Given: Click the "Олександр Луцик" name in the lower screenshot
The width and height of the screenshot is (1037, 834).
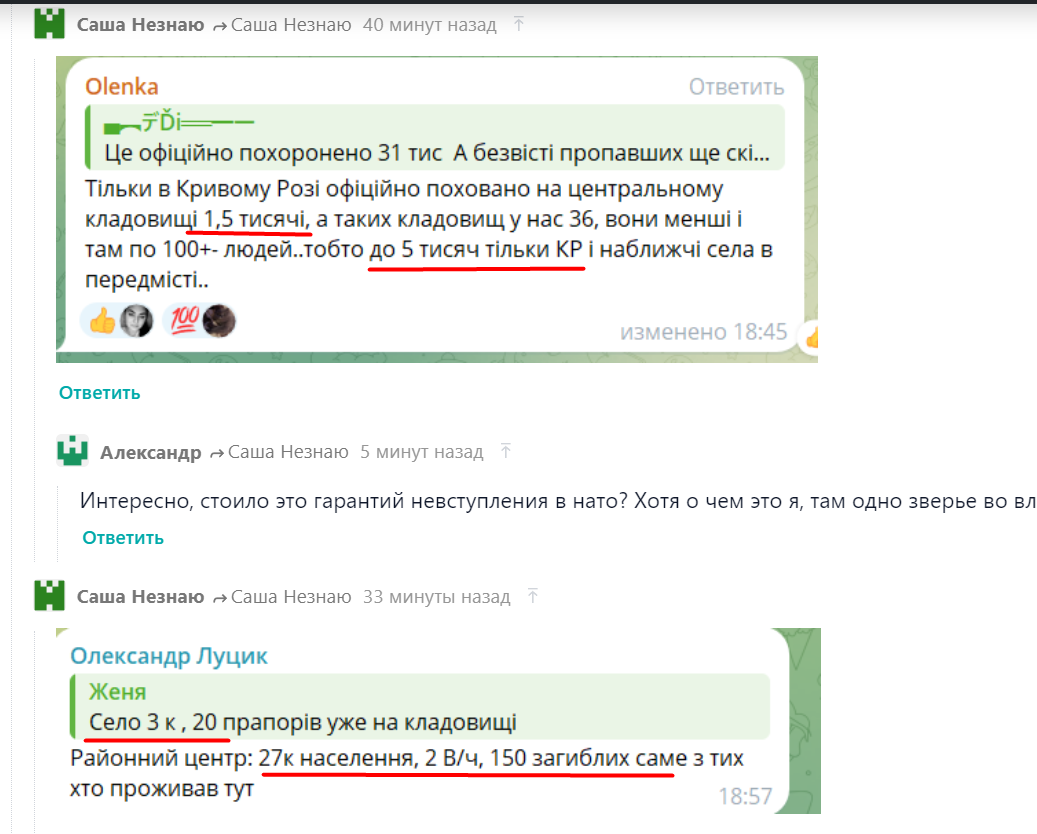Looking at the screenshot, I should click(x=168, y=656).
